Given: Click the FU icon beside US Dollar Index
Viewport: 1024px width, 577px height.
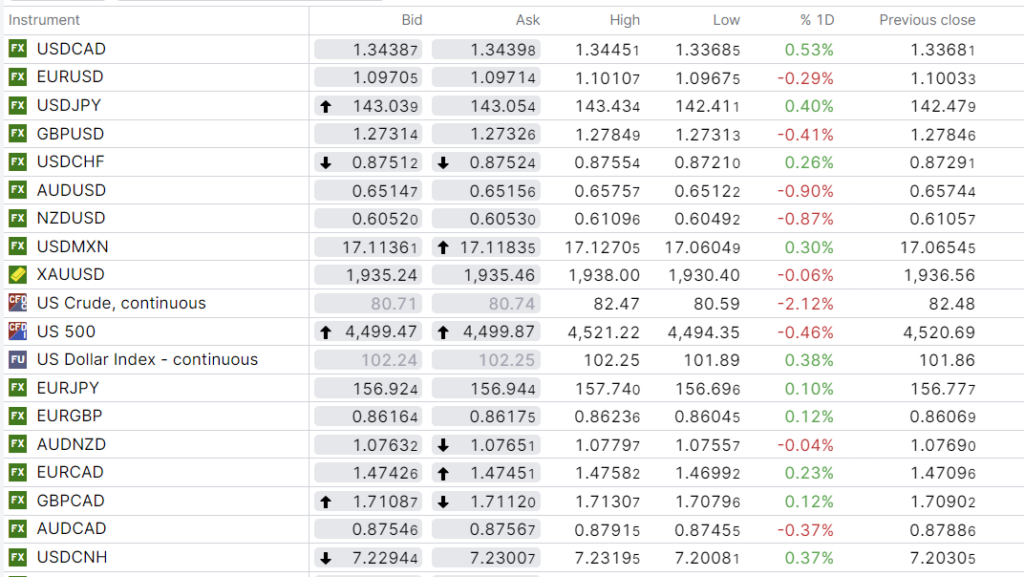Looking at the screenshot, I should click(x=17, y=360).
